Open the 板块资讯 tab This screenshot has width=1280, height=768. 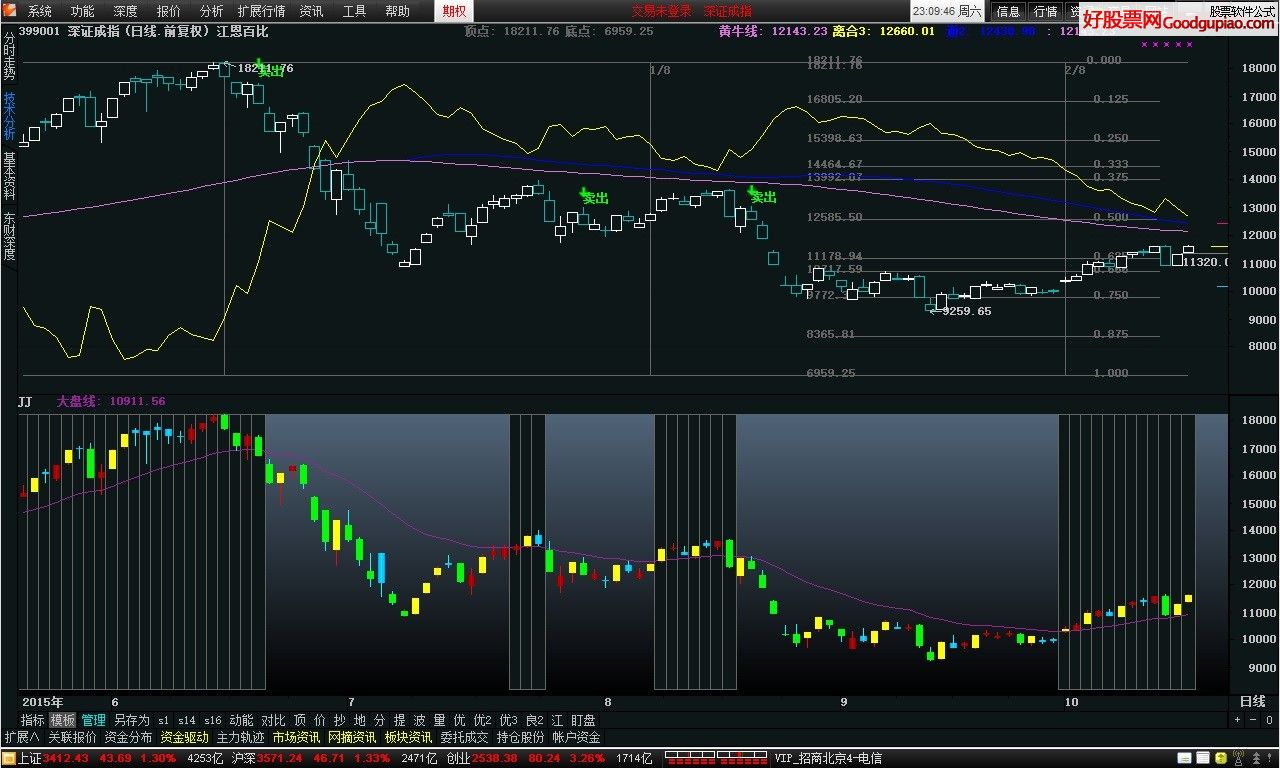click(408, 738)
